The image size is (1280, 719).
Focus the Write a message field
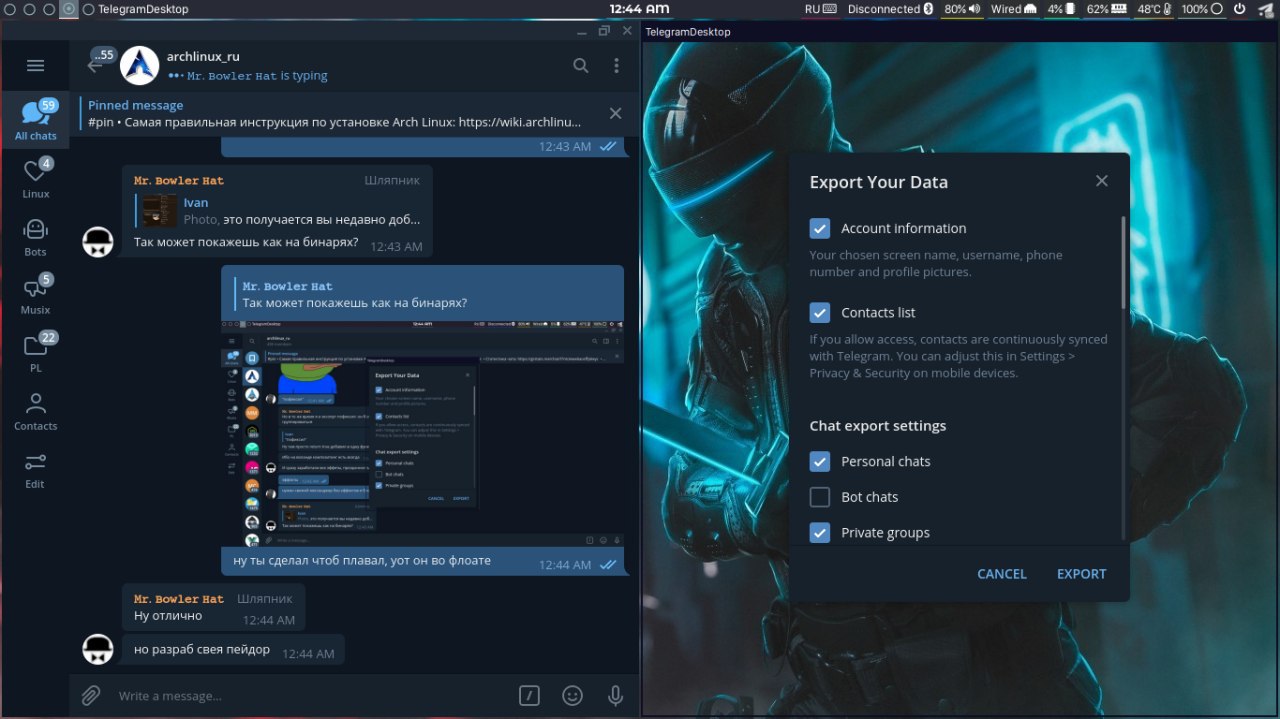pos(310,695)
